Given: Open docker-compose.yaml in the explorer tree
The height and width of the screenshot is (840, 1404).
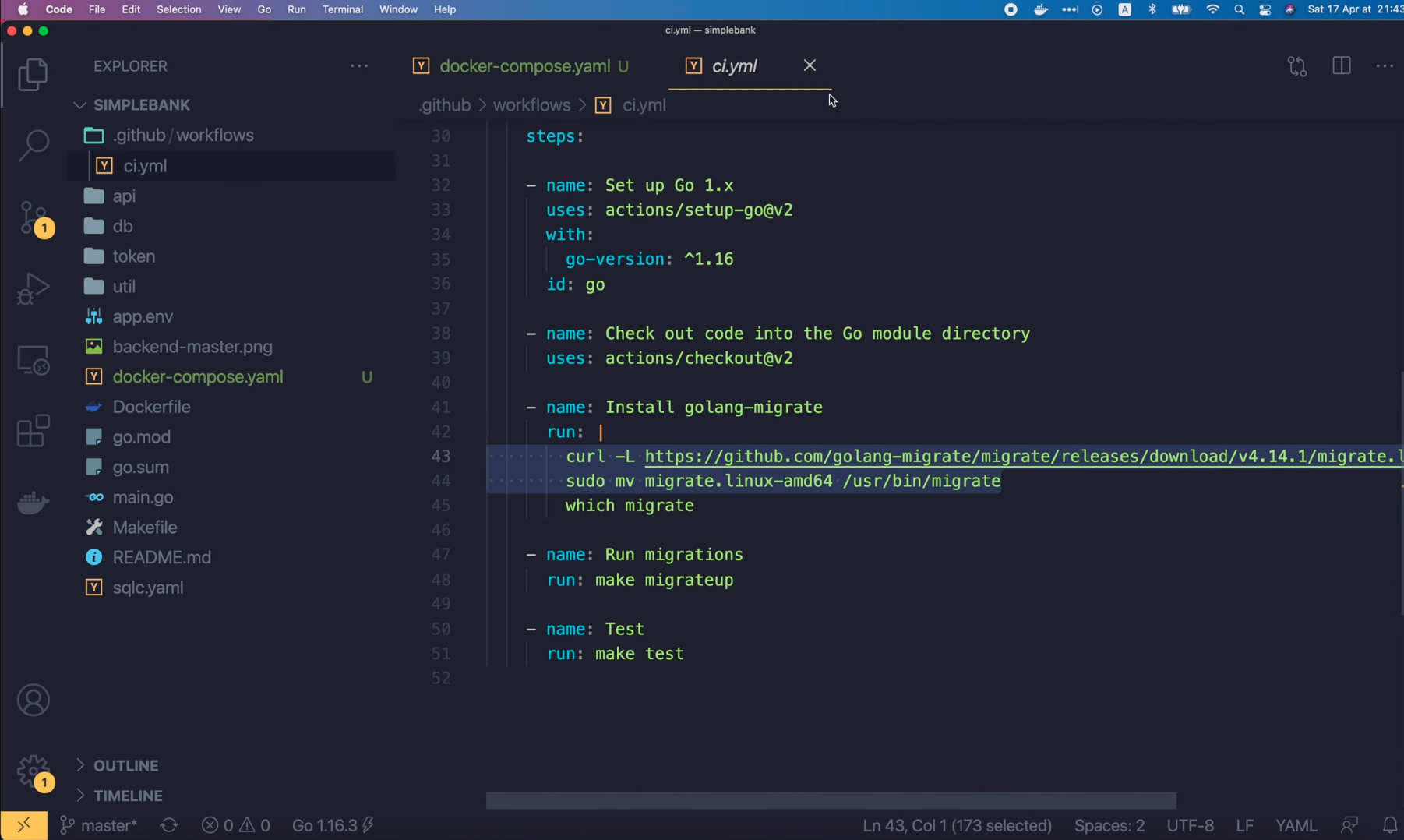Looking at the screenshot, I should pos(198,376).
